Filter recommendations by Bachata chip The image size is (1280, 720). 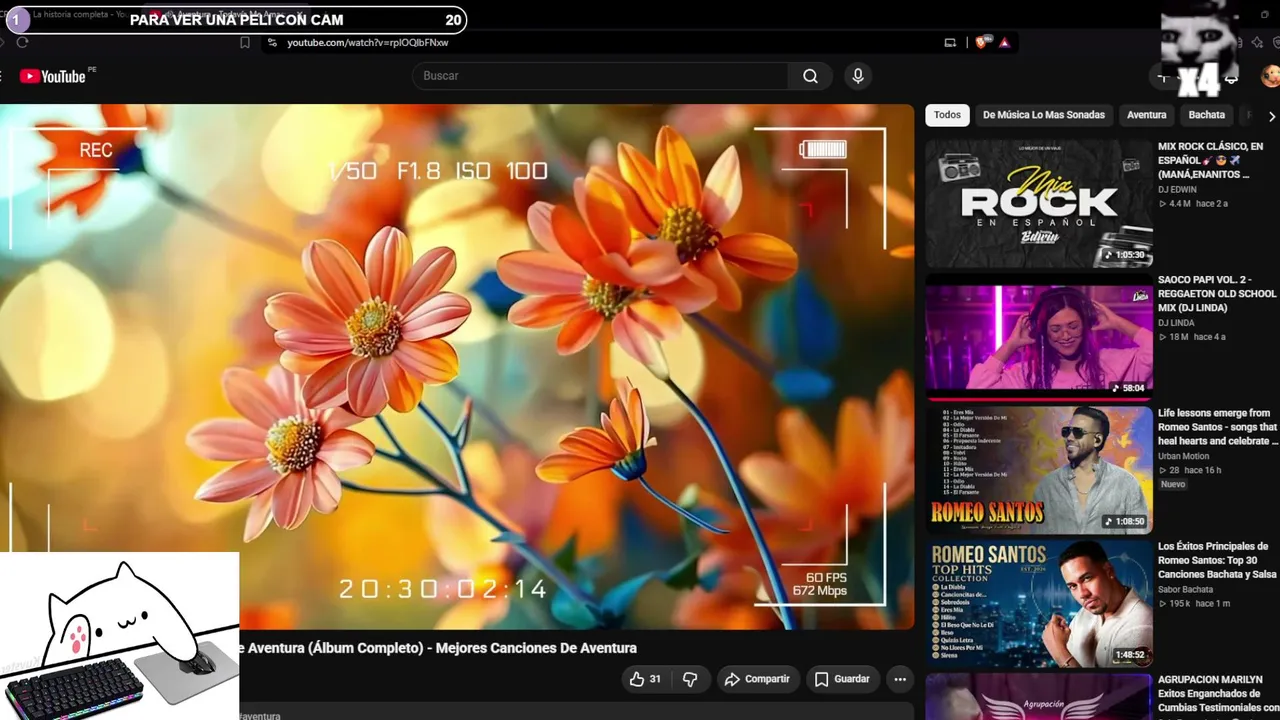(x=1207, y=115)
